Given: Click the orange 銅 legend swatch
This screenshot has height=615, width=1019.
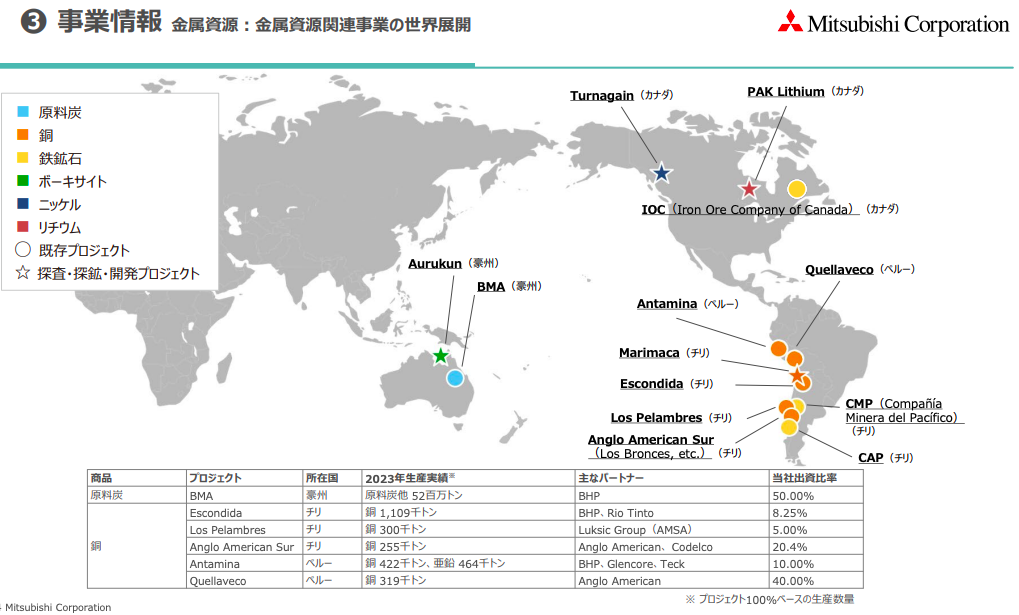Looking at the screenshot, I should tap(23, 135).
